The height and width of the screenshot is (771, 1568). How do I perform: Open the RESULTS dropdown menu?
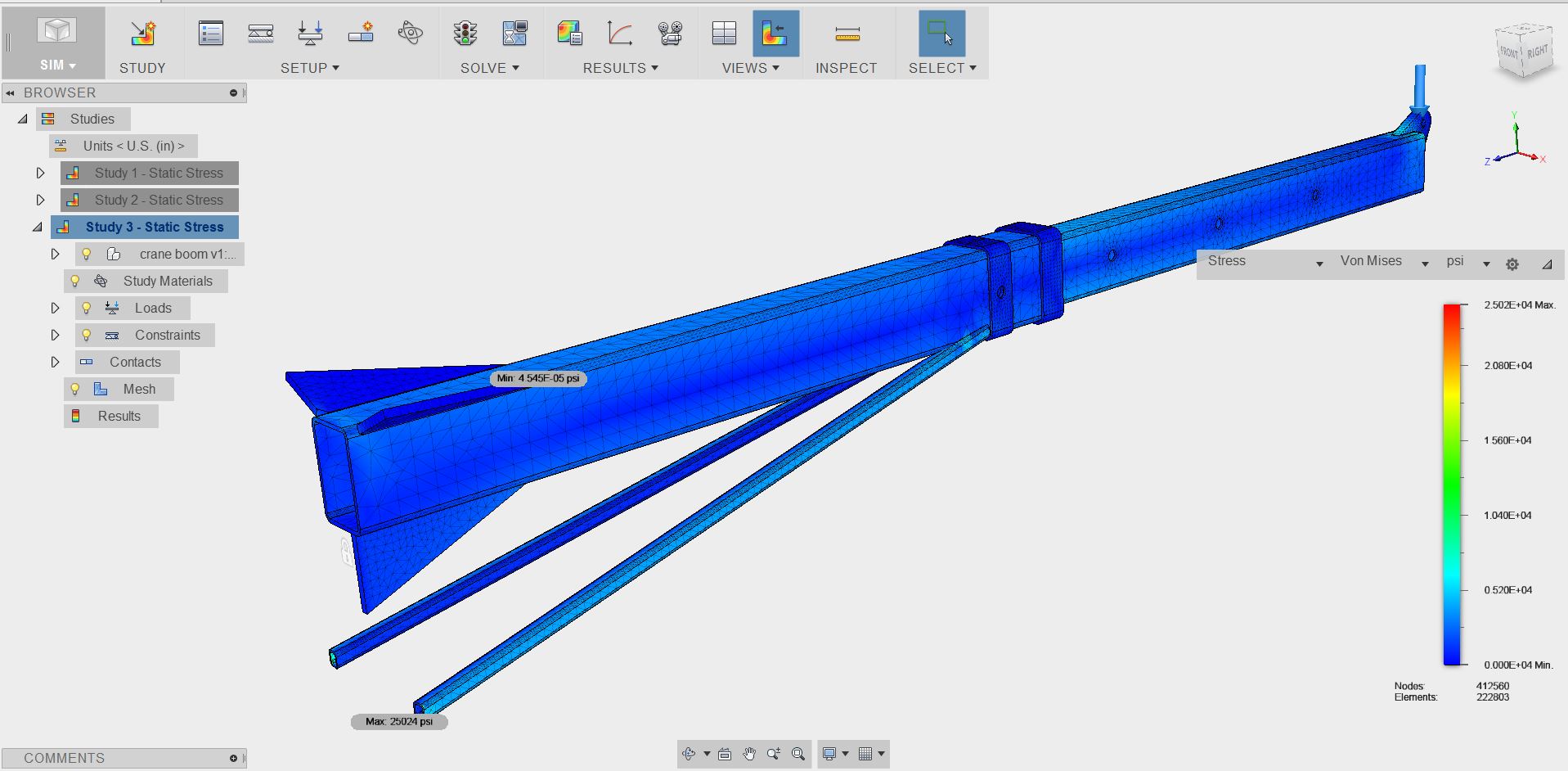[621, 68]
